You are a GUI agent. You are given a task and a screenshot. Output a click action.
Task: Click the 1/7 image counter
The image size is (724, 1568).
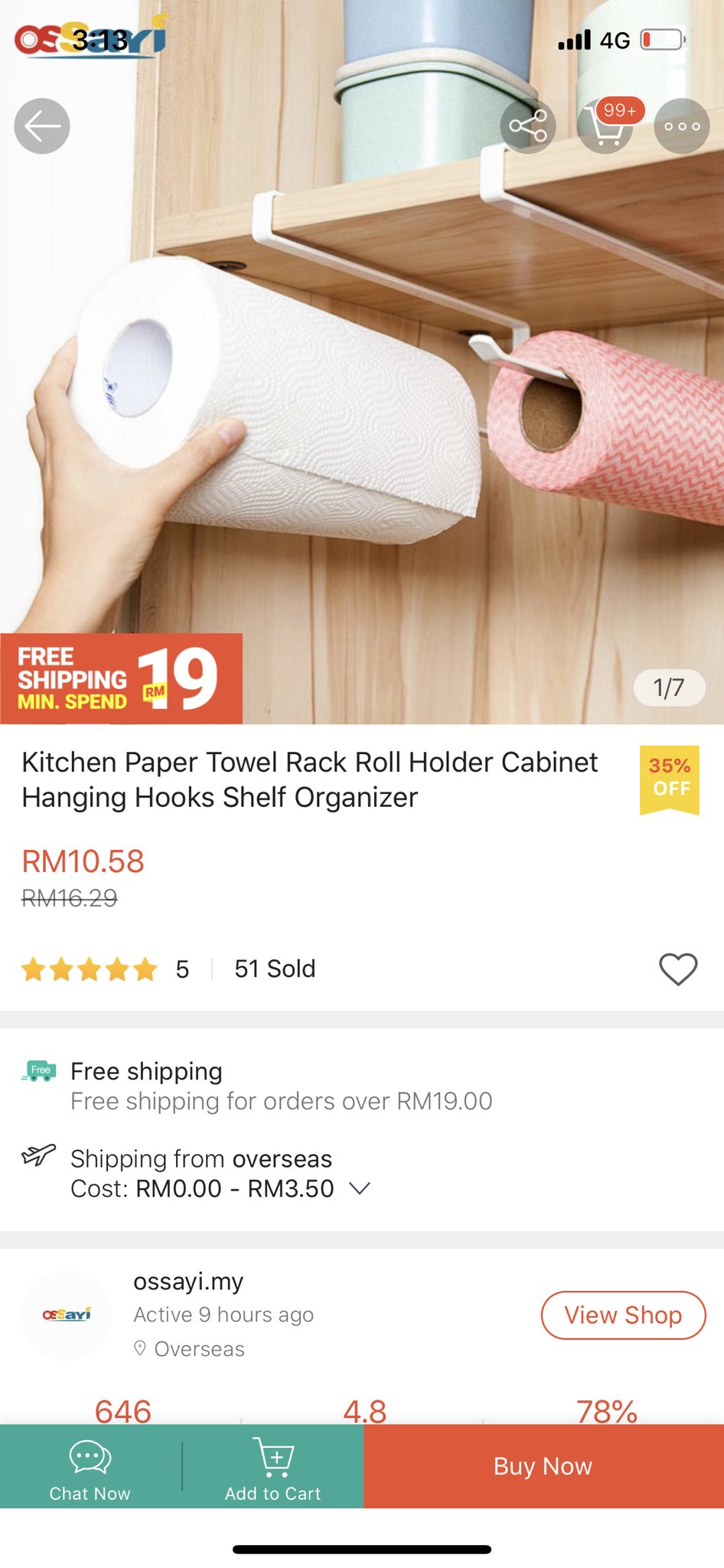pos(669,688)
